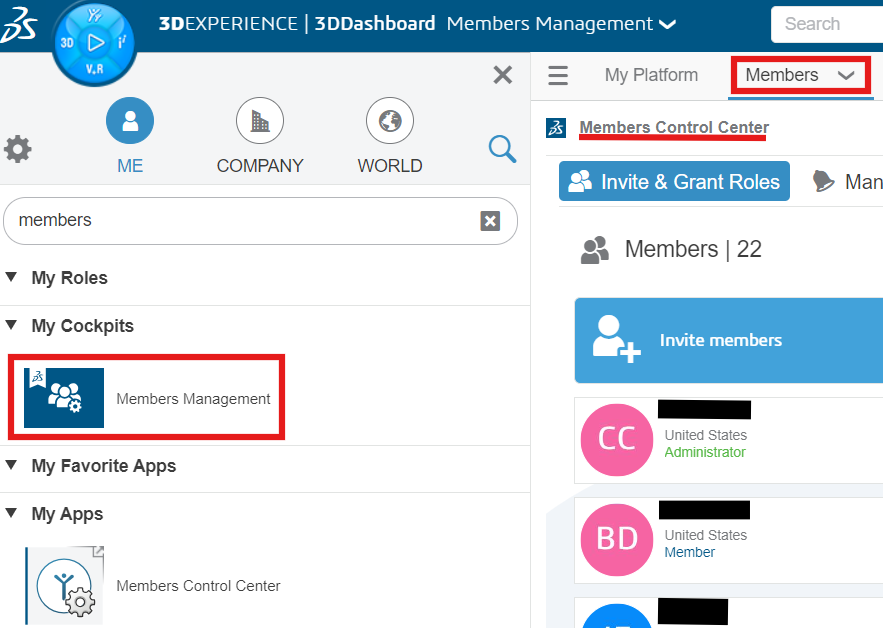
Task: Open the Members Management cockpit thumbnail
Action: coord(64,398)
